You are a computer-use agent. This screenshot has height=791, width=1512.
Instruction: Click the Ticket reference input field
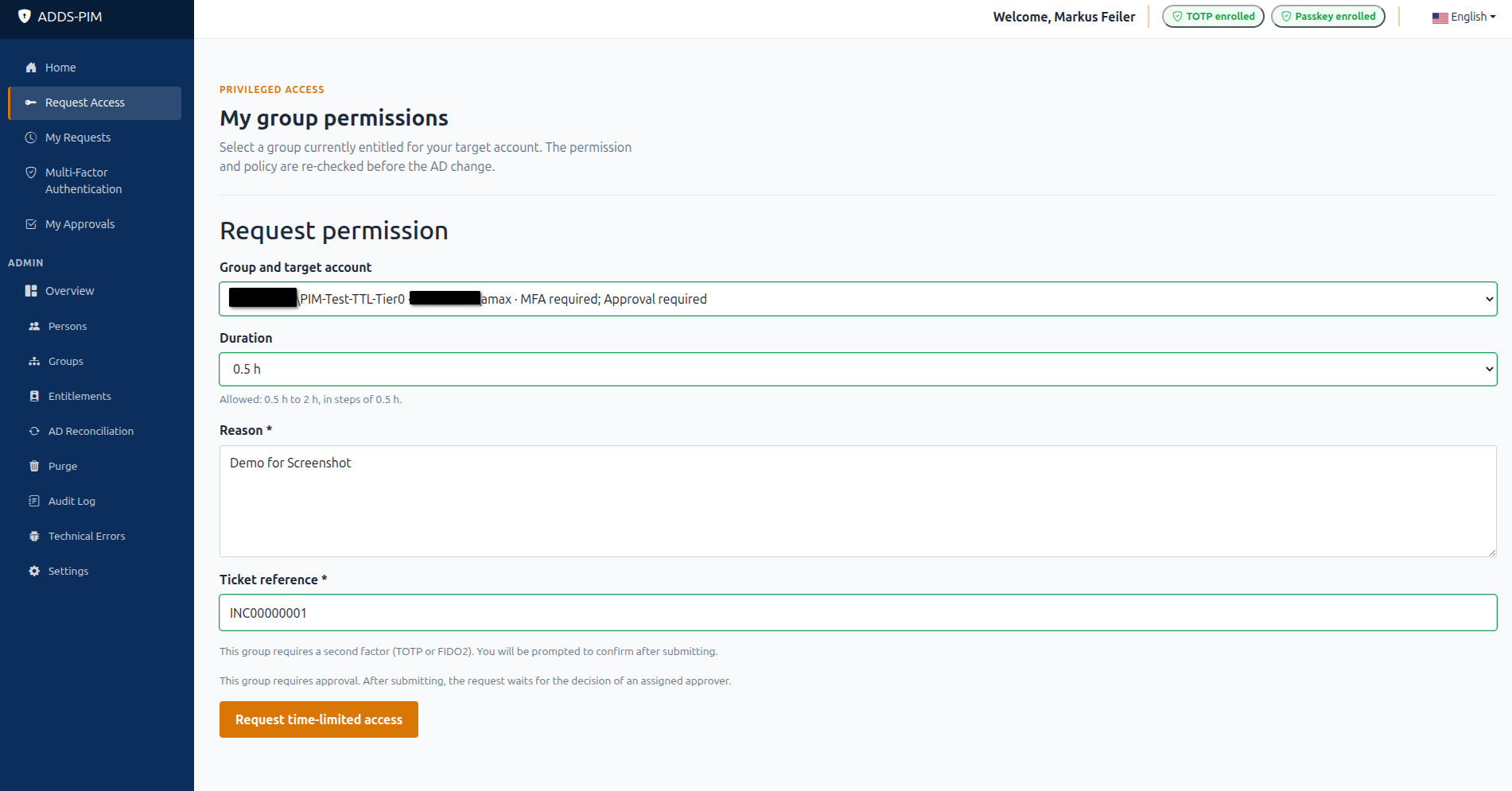(858, 613)
